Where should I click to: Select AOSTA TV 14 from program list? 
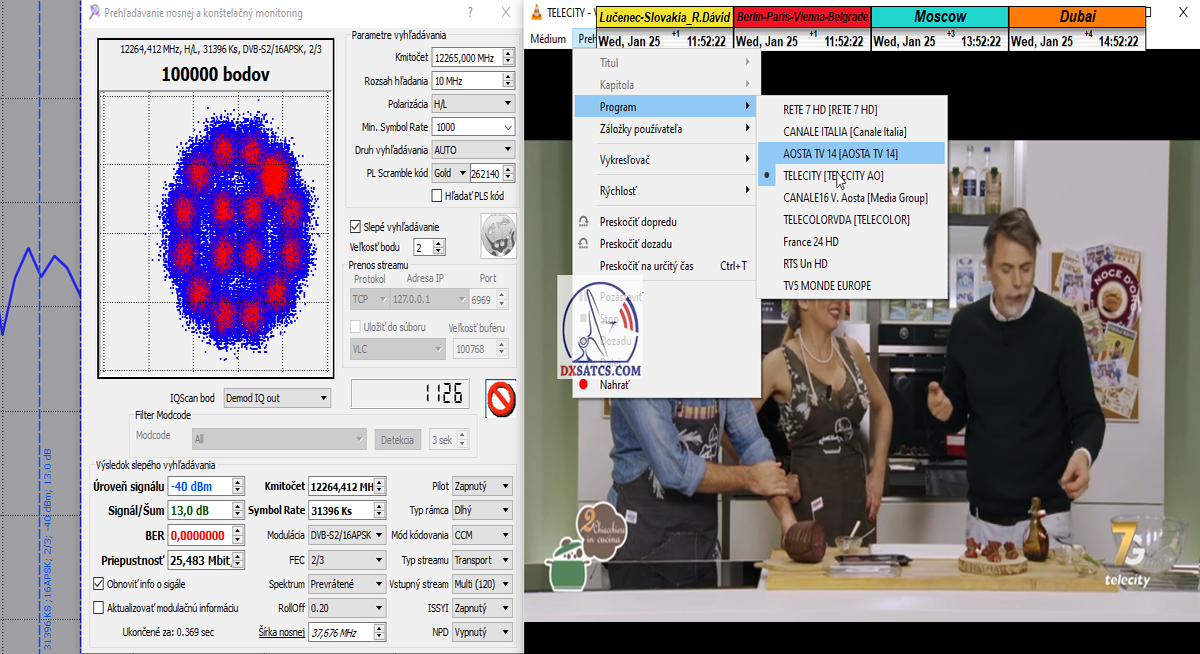click(x=840, y=153)
